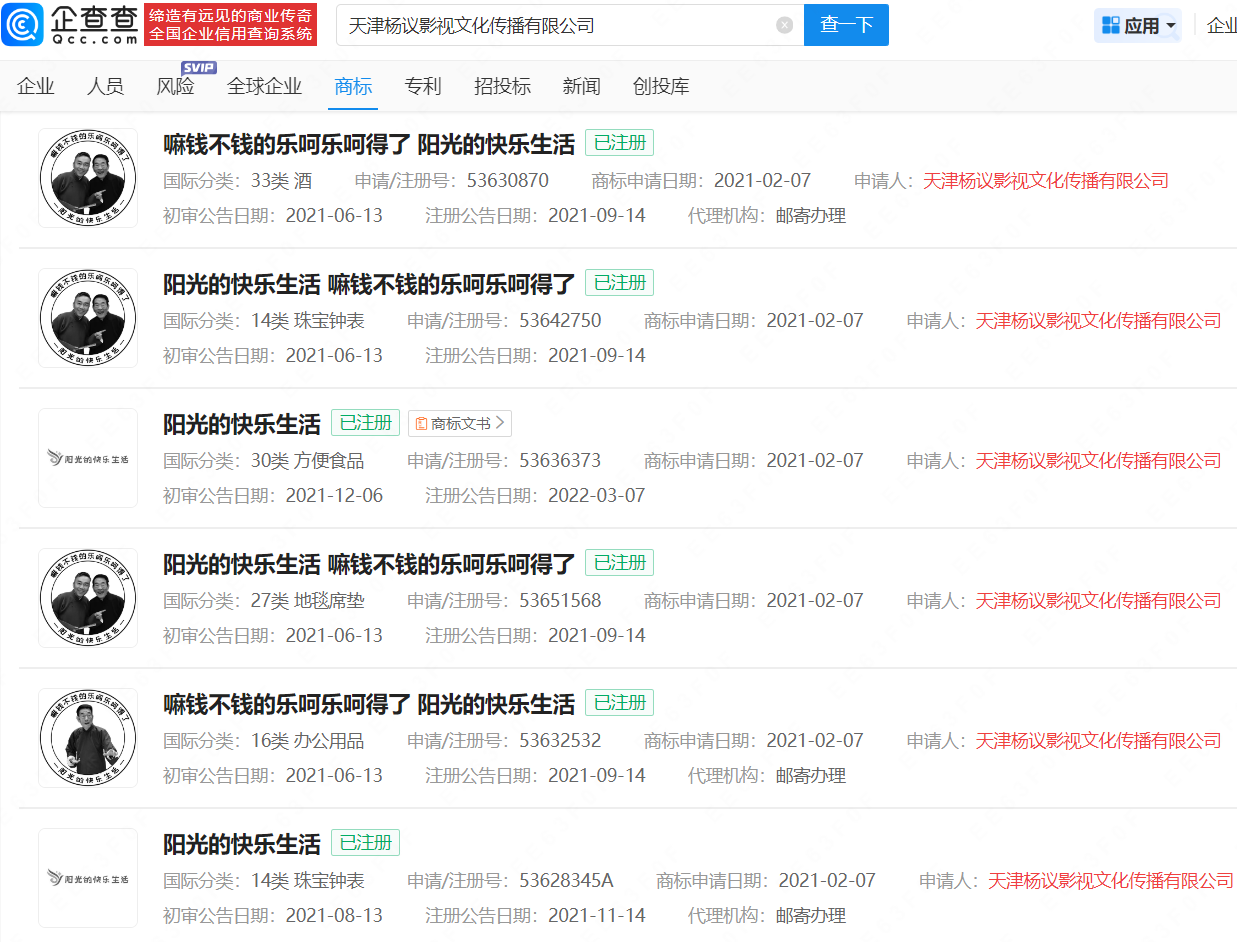This screenshot has width=1237, height=942.
Task: Switch to the 招投标 tab
Action: click(502, 86)
